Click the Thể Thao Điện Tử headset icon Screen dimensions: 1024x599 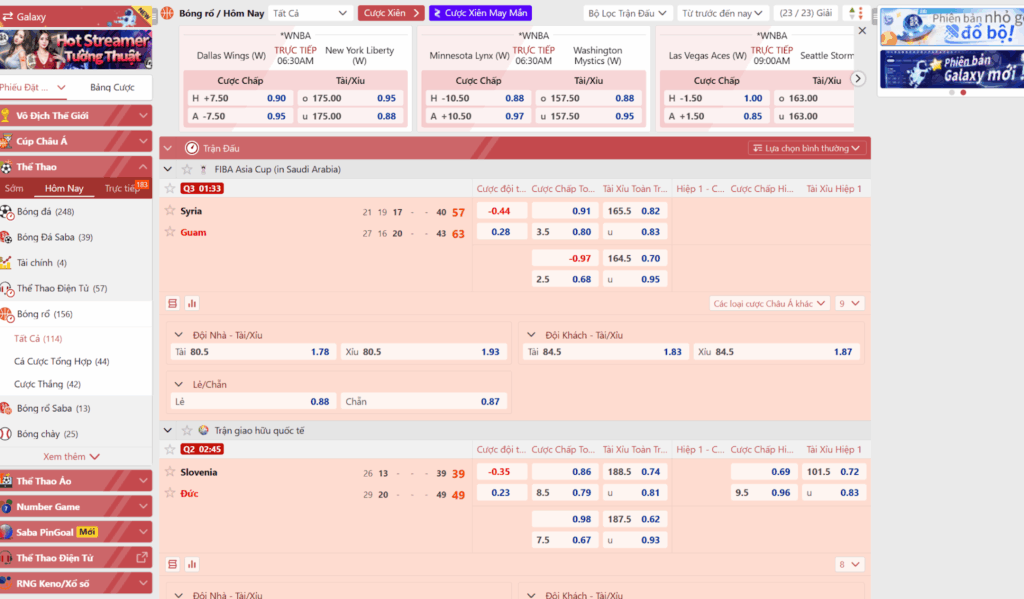7,288
